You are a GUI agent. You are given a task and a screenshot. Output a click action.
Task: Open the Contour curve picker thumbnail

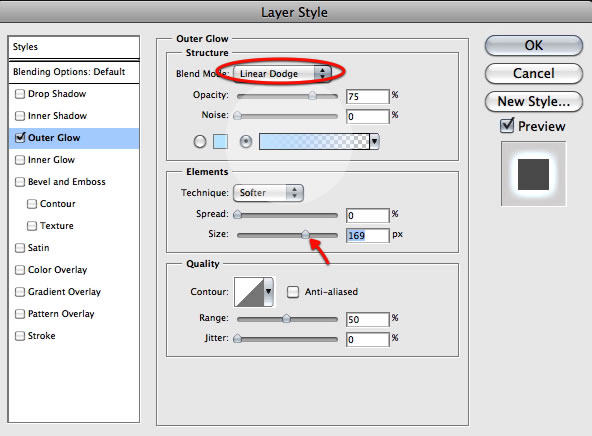[x=249, y=292]
